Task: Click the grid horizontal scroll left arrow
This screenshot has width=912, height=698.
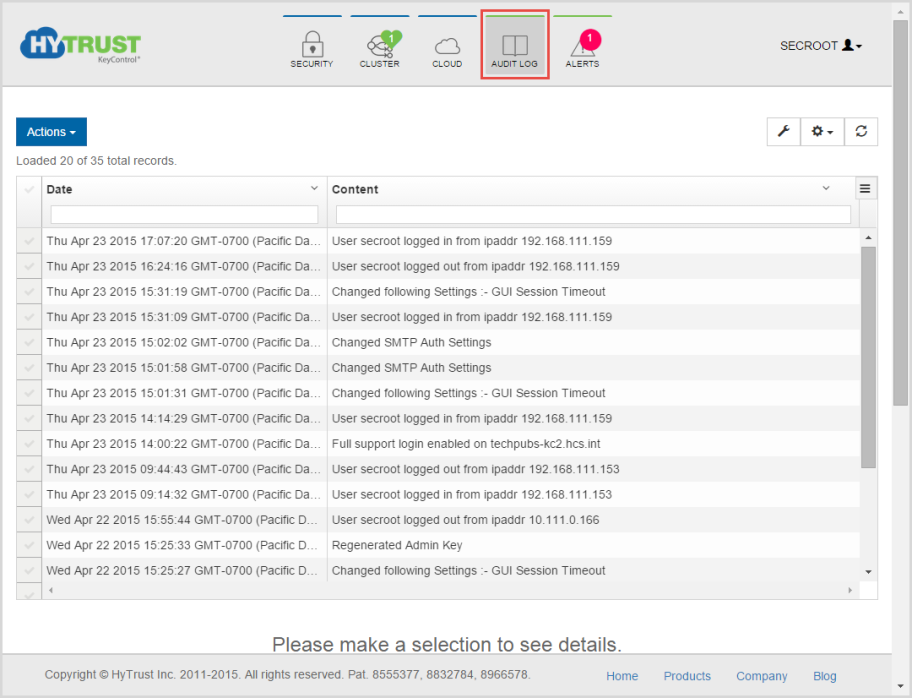Action: pos(51,590)
